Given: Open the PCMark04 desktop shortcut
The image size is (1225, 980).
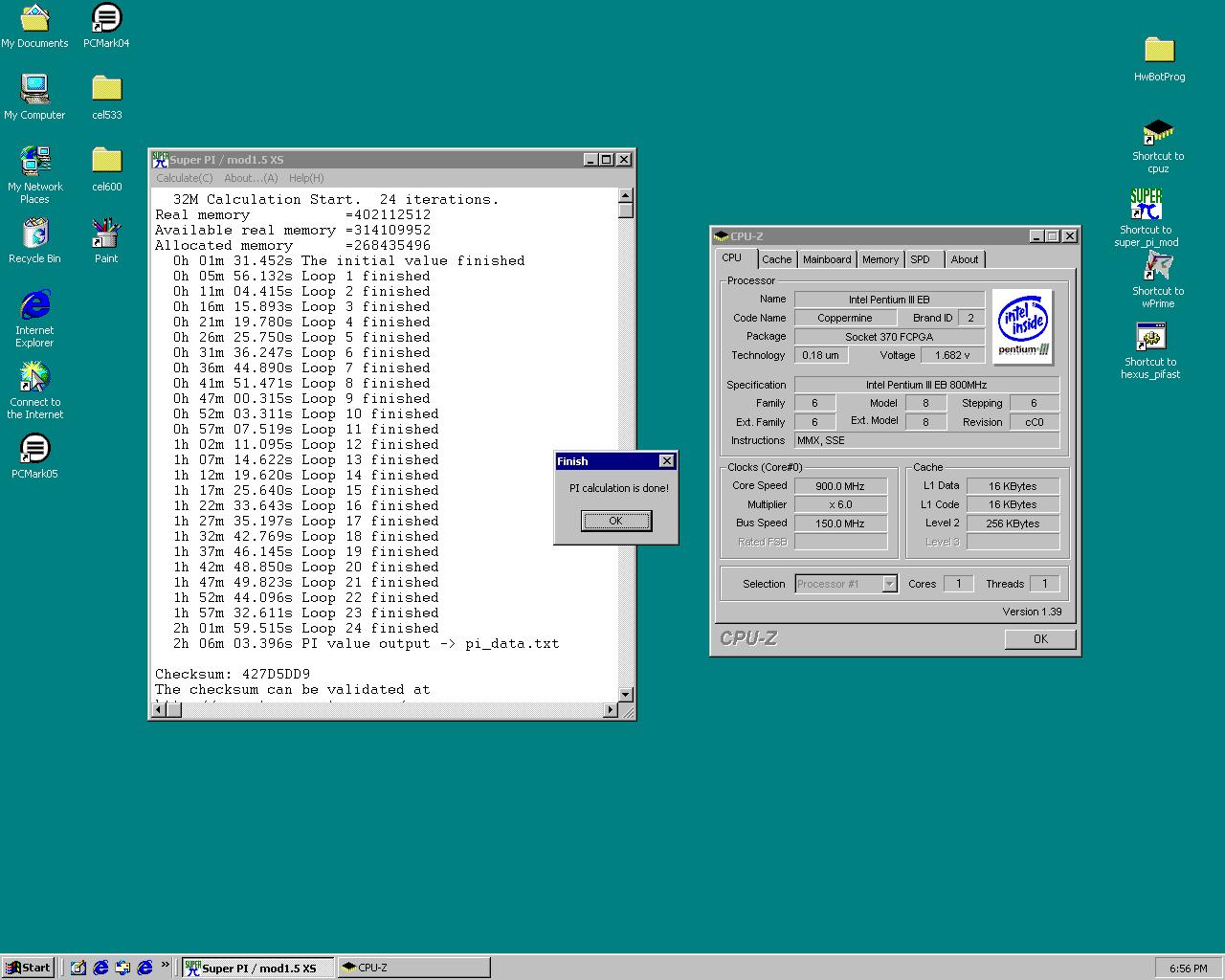Looking at the screenshot, I should click(x=106, y=26).
